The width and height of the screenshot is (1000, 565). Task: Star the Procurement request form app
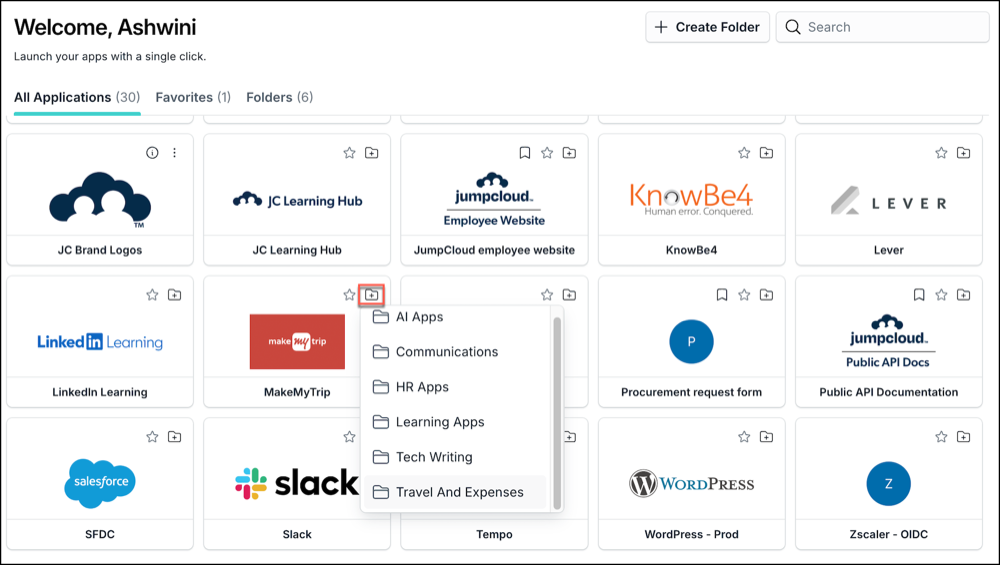point(744,295)
